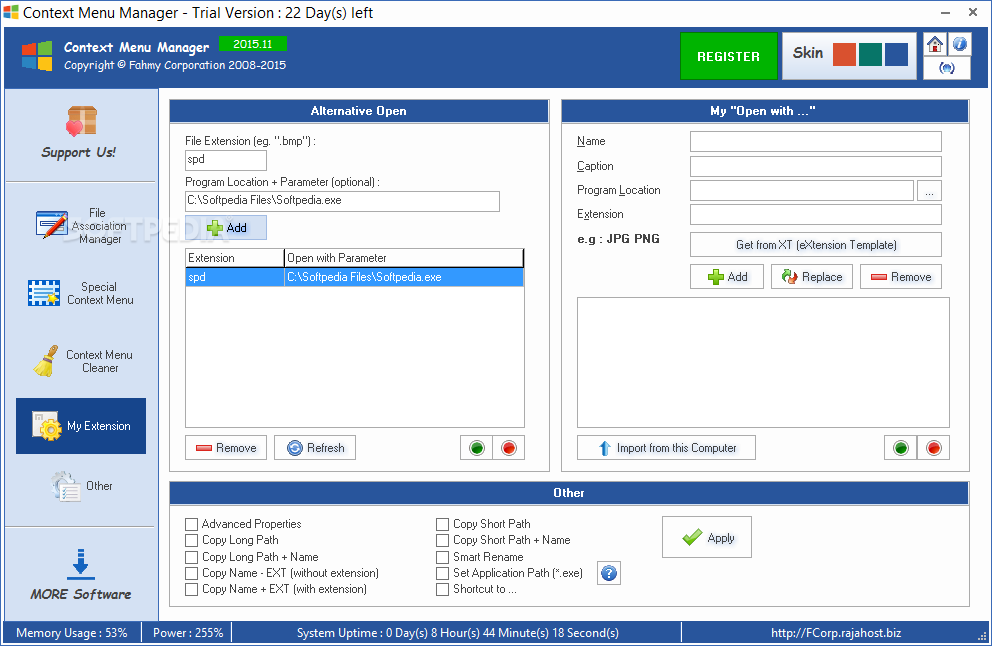Add a new Open with entry

point(727,276)
